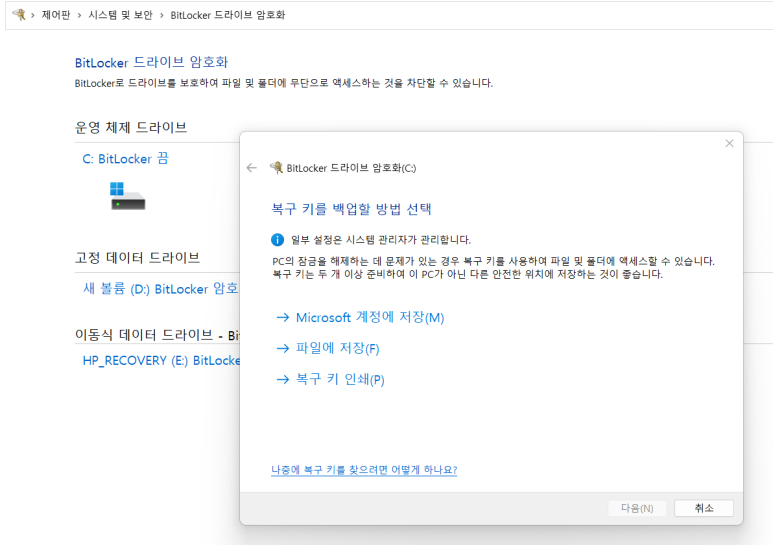Click arrow icon beside 복구 키 인쇄

(x=282, y=379)
